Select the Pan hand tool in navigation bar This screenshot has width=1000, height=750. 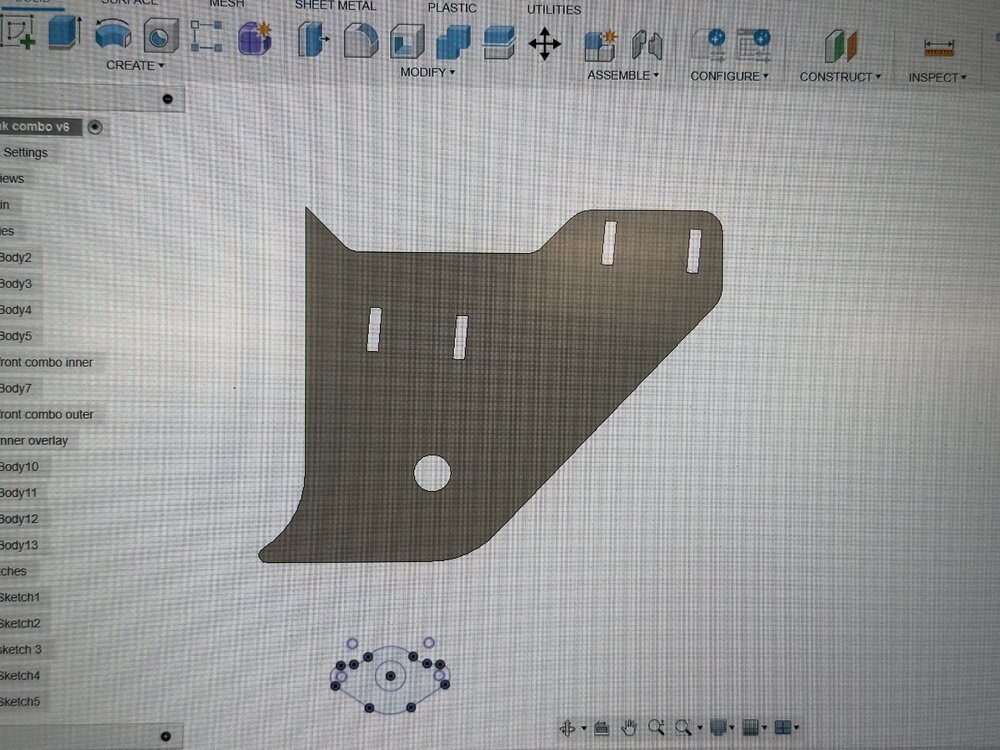click(x=629, y=727)
